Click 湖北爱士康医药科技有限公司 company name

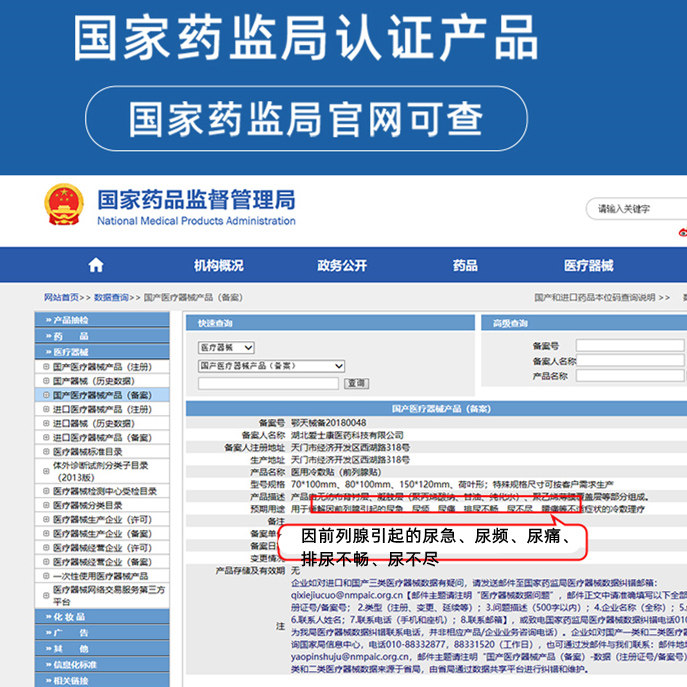pyautogui.click(x=347, y=435)
